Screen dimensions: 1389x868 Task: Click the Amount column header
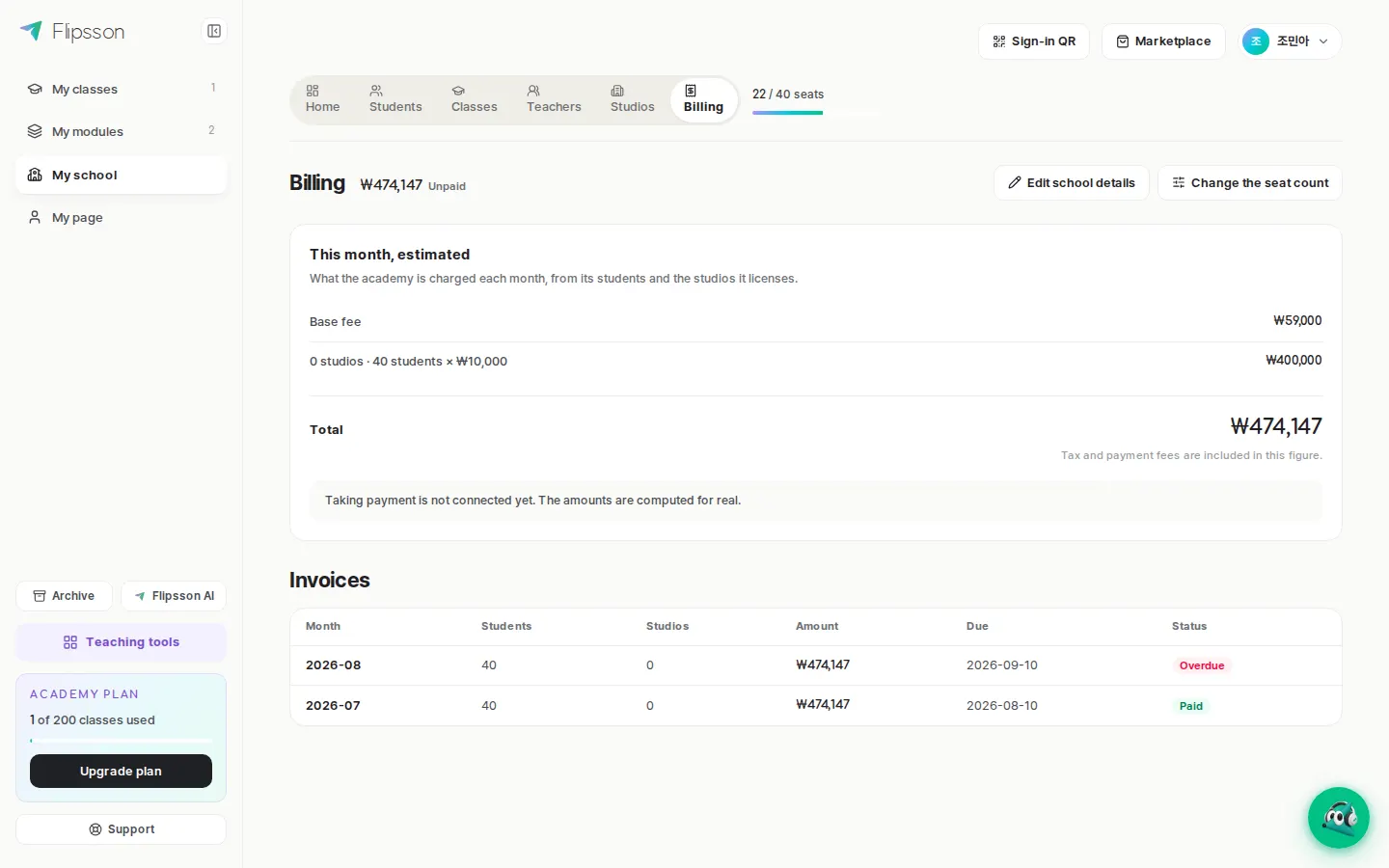coord(817,627)
